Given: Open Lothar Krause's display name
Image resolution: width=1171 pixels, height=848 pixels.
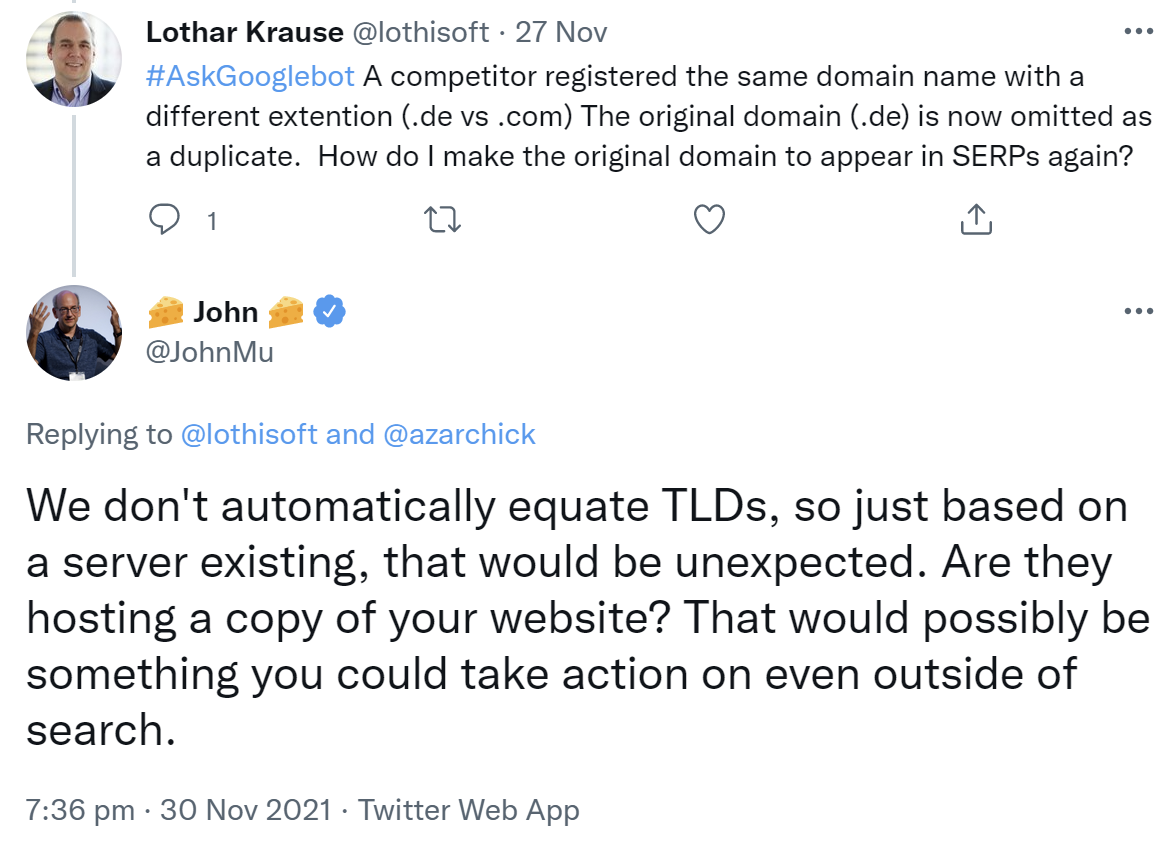Looking at the screenshot, I should (x=243, y=31).
